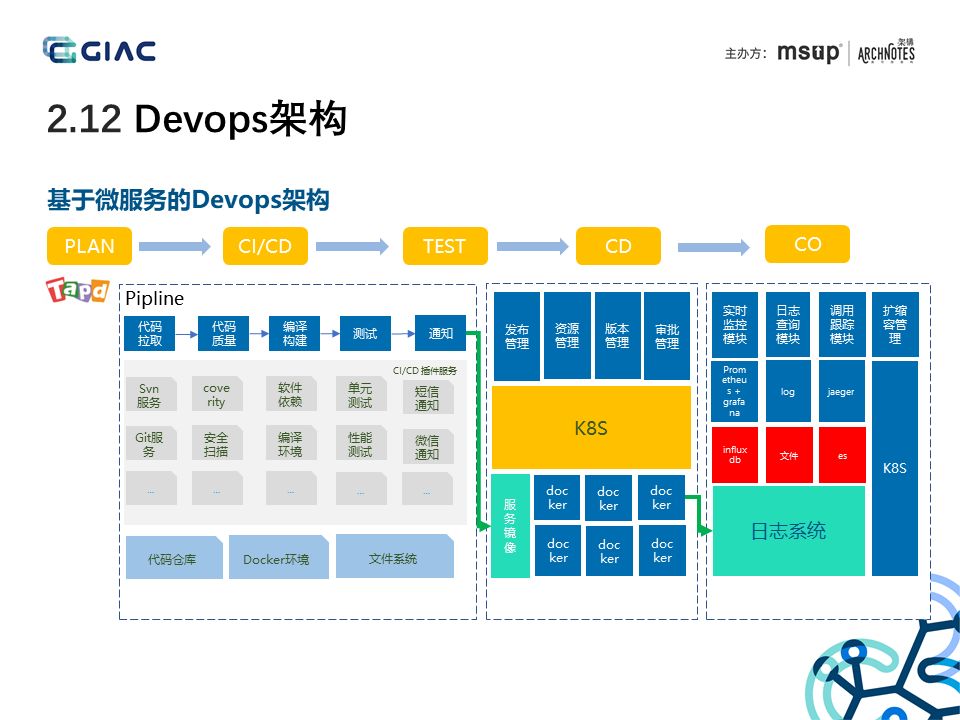Click the 资源管理 block
Viewport: 960px width, 720px height.
pyautogui.click(x=567, y=336)
